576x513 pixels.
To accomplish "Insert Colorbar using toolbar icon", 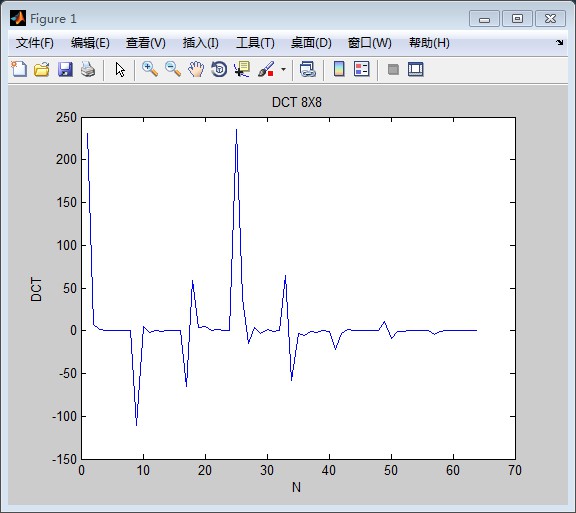I will click(339, 69).
